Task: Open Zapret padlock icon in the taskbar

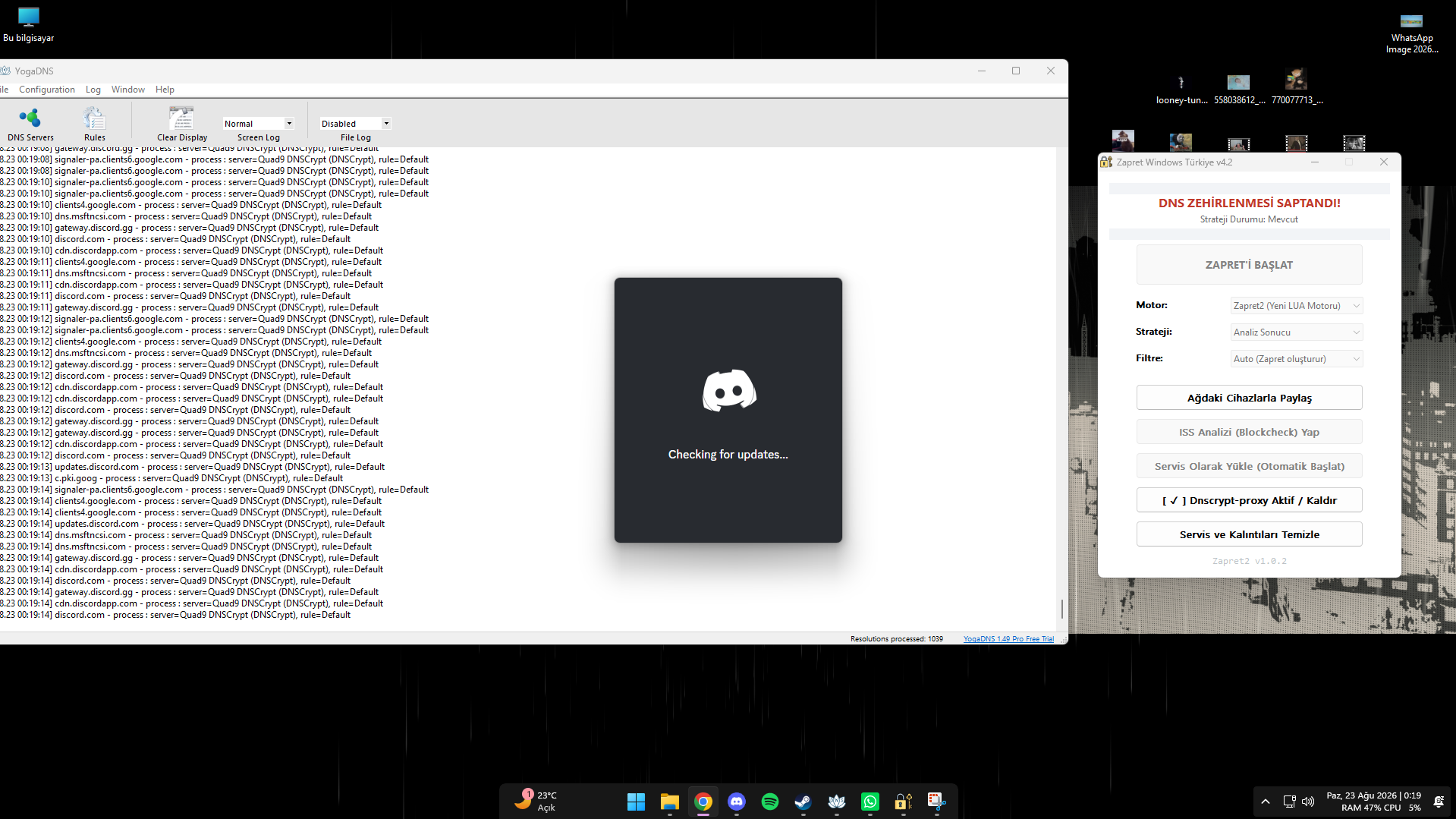Action: 904,802
